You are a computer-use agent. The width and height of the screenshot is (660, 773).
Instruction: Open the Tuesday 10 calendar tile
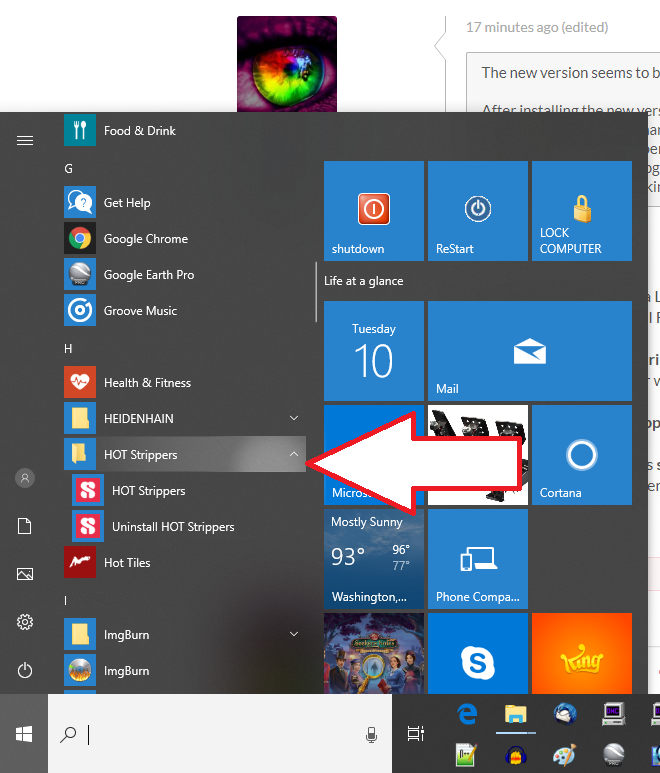[374, 351]
